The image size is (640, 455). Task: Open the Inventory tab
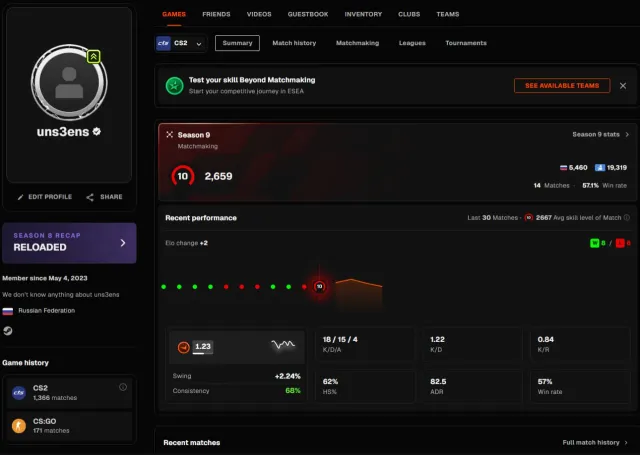point(363,14)
